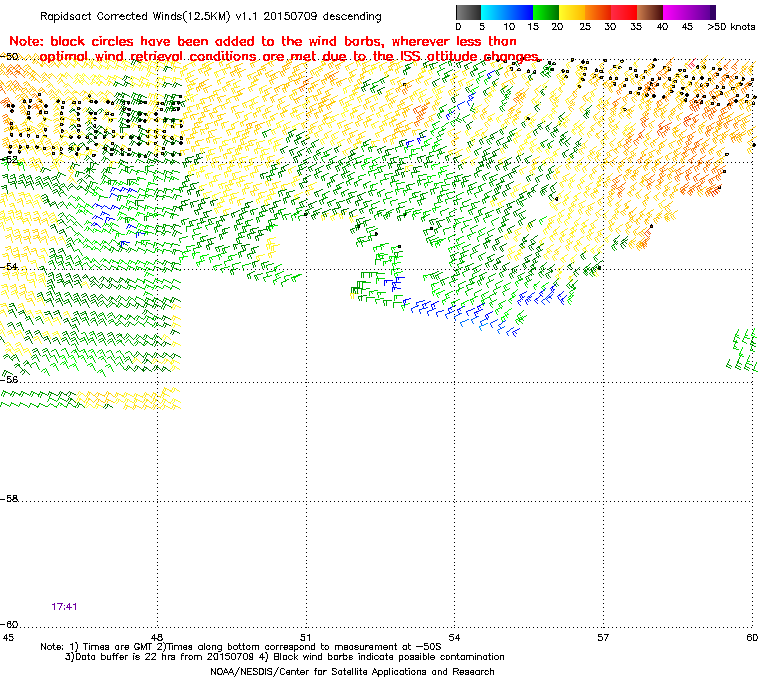Click the '51' longitude axis label
Screen dimensions: 760x688
(x=305, y=637)
